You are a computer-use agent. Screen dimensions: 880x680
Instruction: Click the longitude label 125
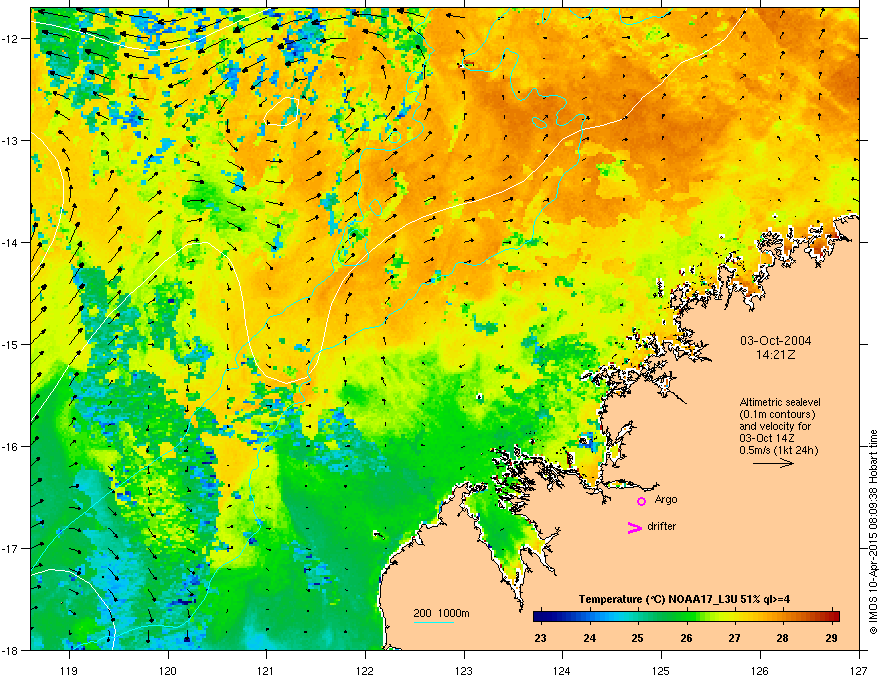661,670
